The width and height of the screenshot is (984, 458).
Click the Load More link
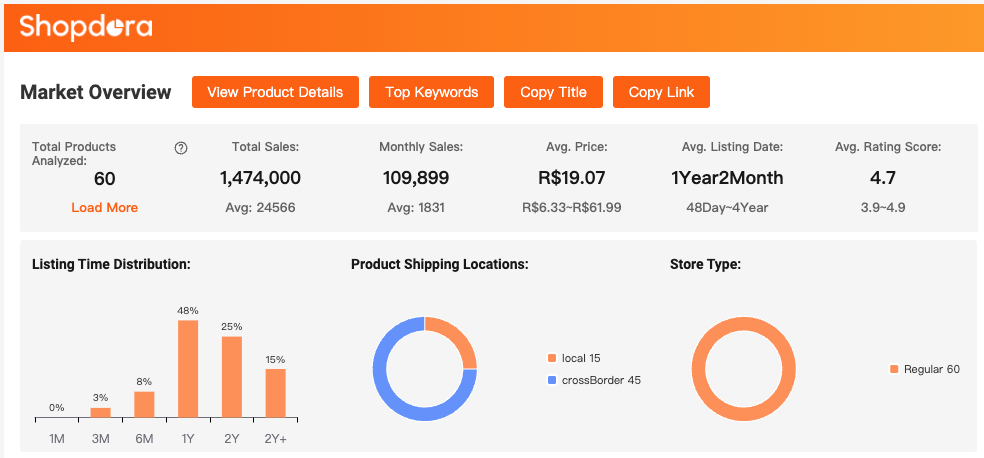[104, 207]
